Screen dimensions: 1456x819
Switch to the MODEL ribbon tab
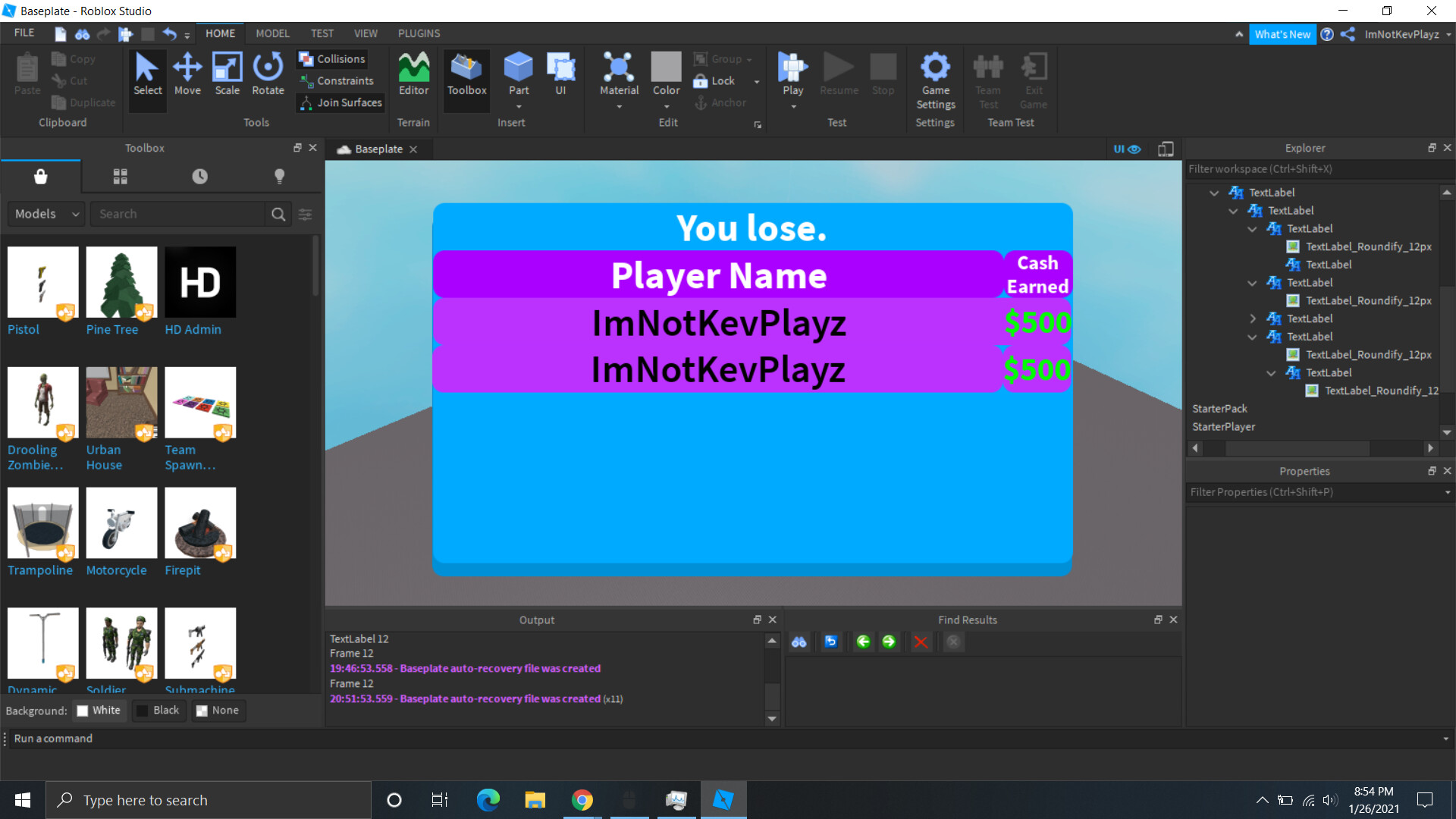click(272, 33)
